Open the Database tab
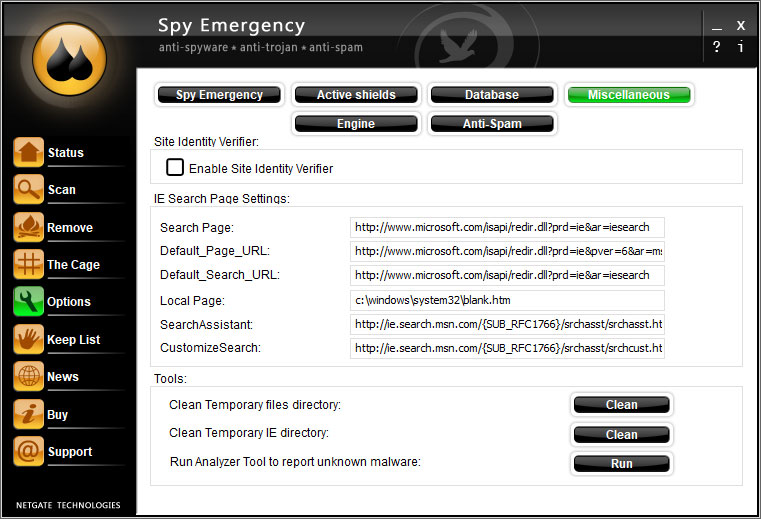761x519 pixels. pyautogui.click(x=491, y=95)
